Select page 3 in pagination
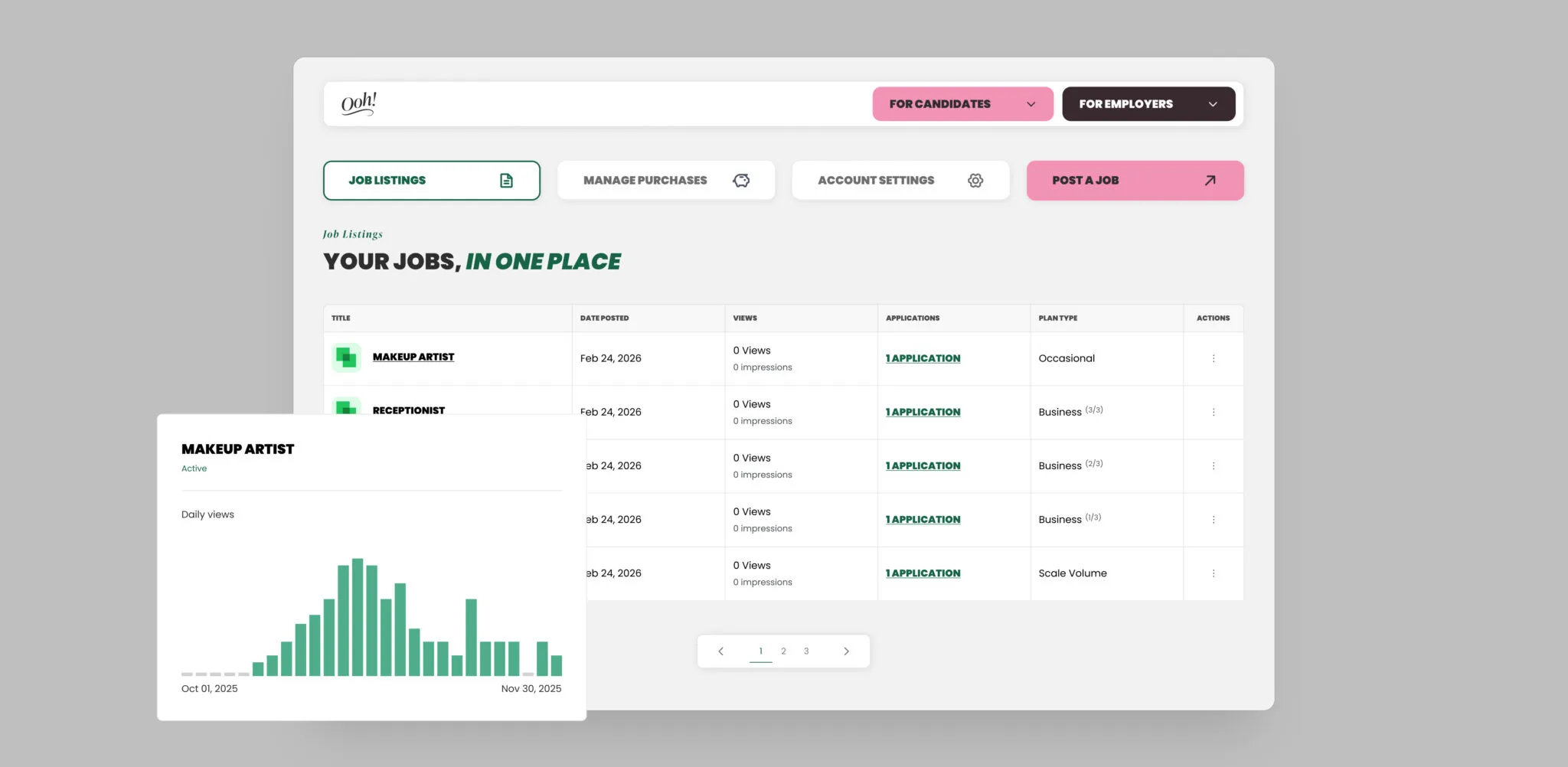This screenshot has width=1568, height=767. [x=806, y=651]
